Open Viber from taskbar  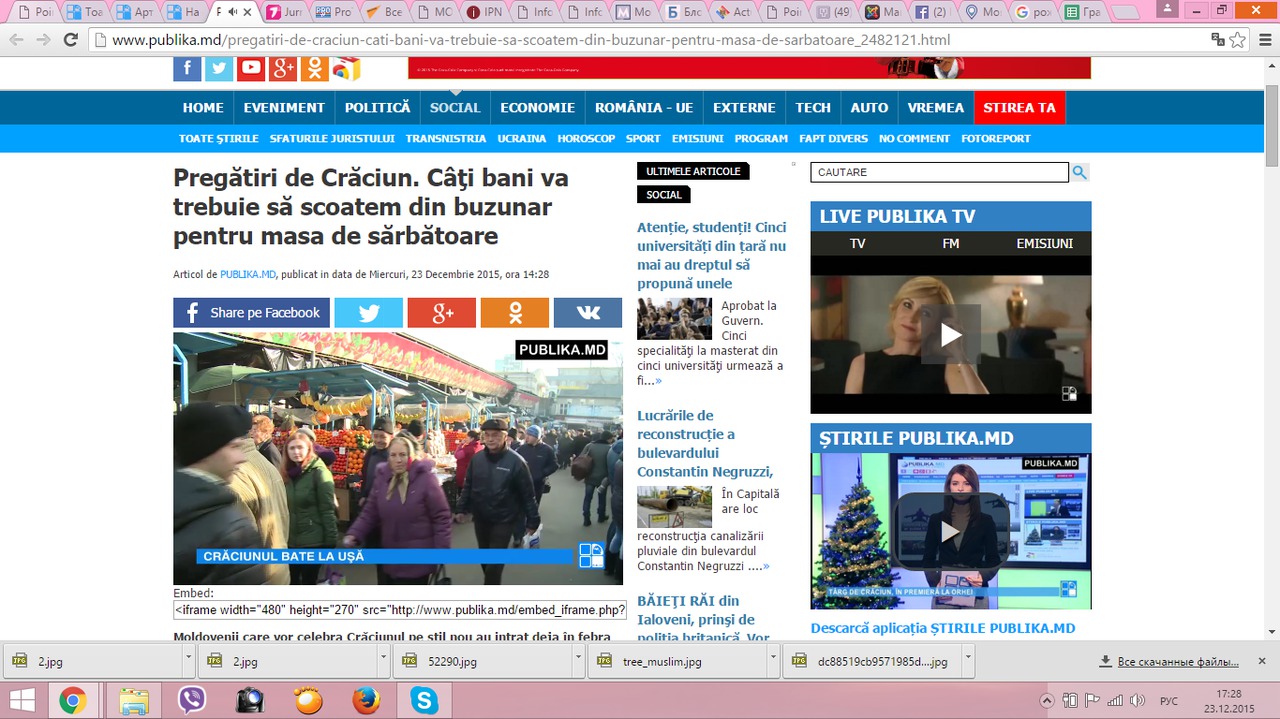coord(191,700)
